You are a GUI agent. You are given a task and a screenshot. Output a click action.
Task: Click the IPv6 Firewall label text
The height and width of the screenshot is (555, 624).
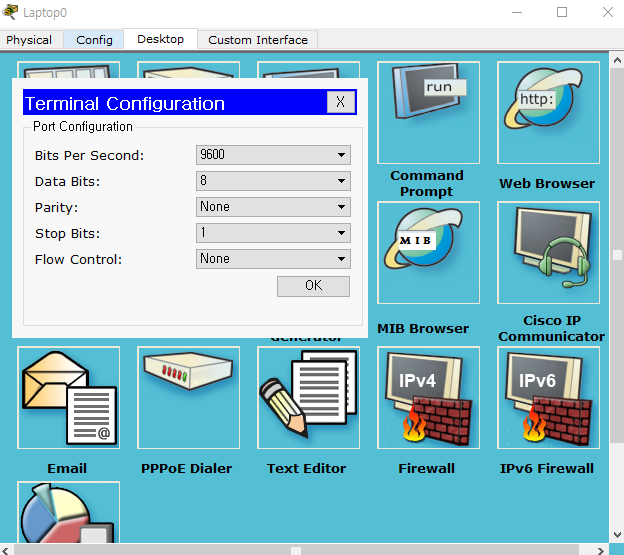(547, 468)
